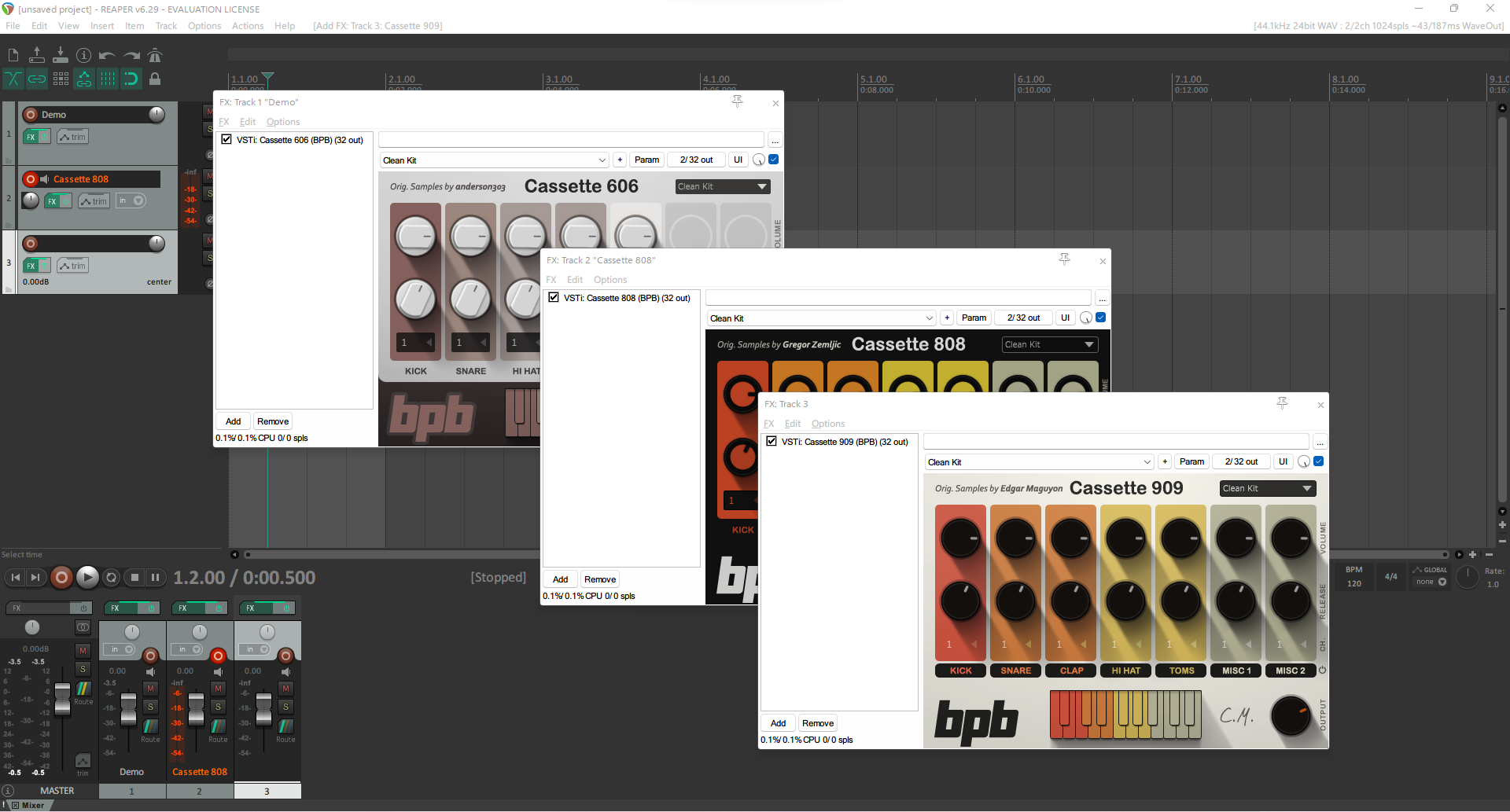Viewport: 1510px width, 812px height.
Task: Mute track 3 in the mixer
Action: coord(285,688)
